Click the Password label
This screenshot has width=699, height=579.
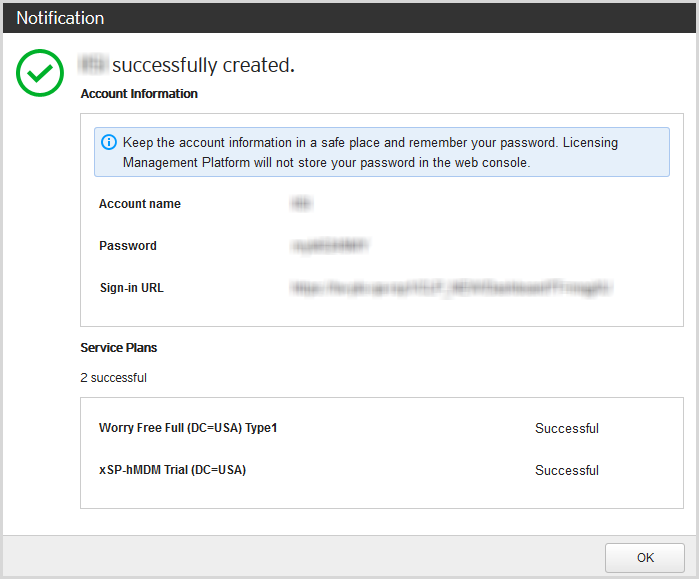click(x=128, y=246)
